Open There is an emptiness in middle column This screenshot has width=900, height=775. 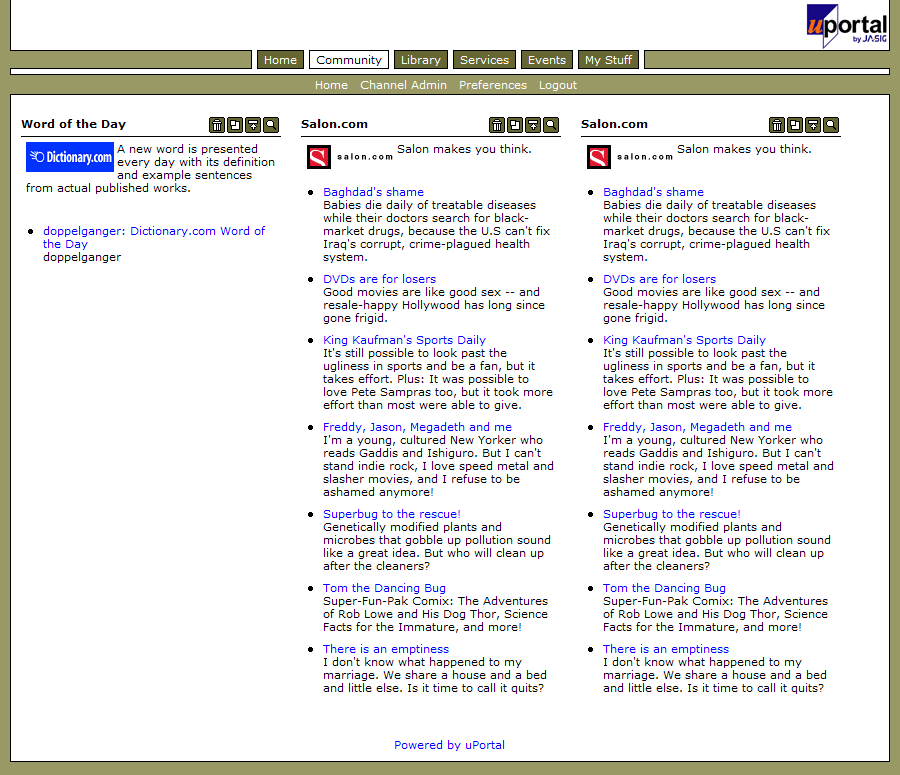pyautogui.click(x=386, y=649)
